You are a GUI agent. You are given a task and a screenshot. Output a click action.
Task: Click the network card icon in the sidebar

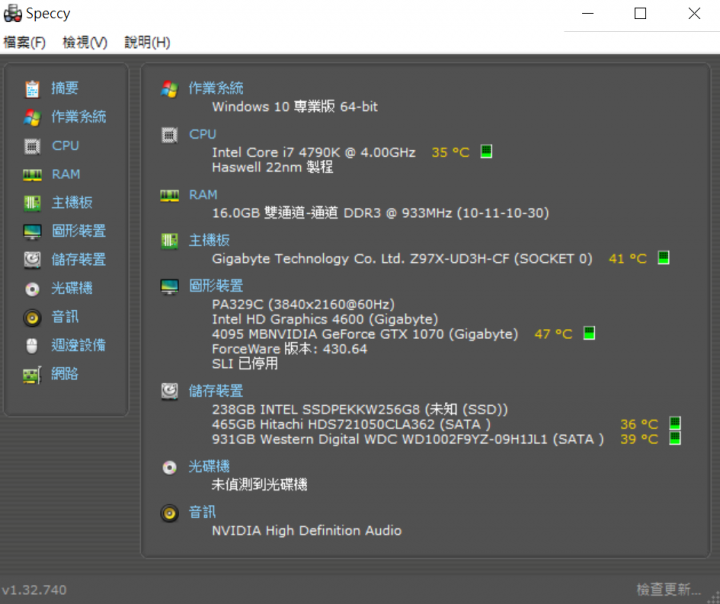32,375
